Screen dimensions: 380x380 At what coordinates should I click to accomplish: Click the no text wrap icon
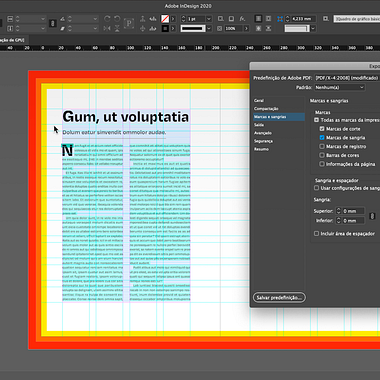[258, 19]
